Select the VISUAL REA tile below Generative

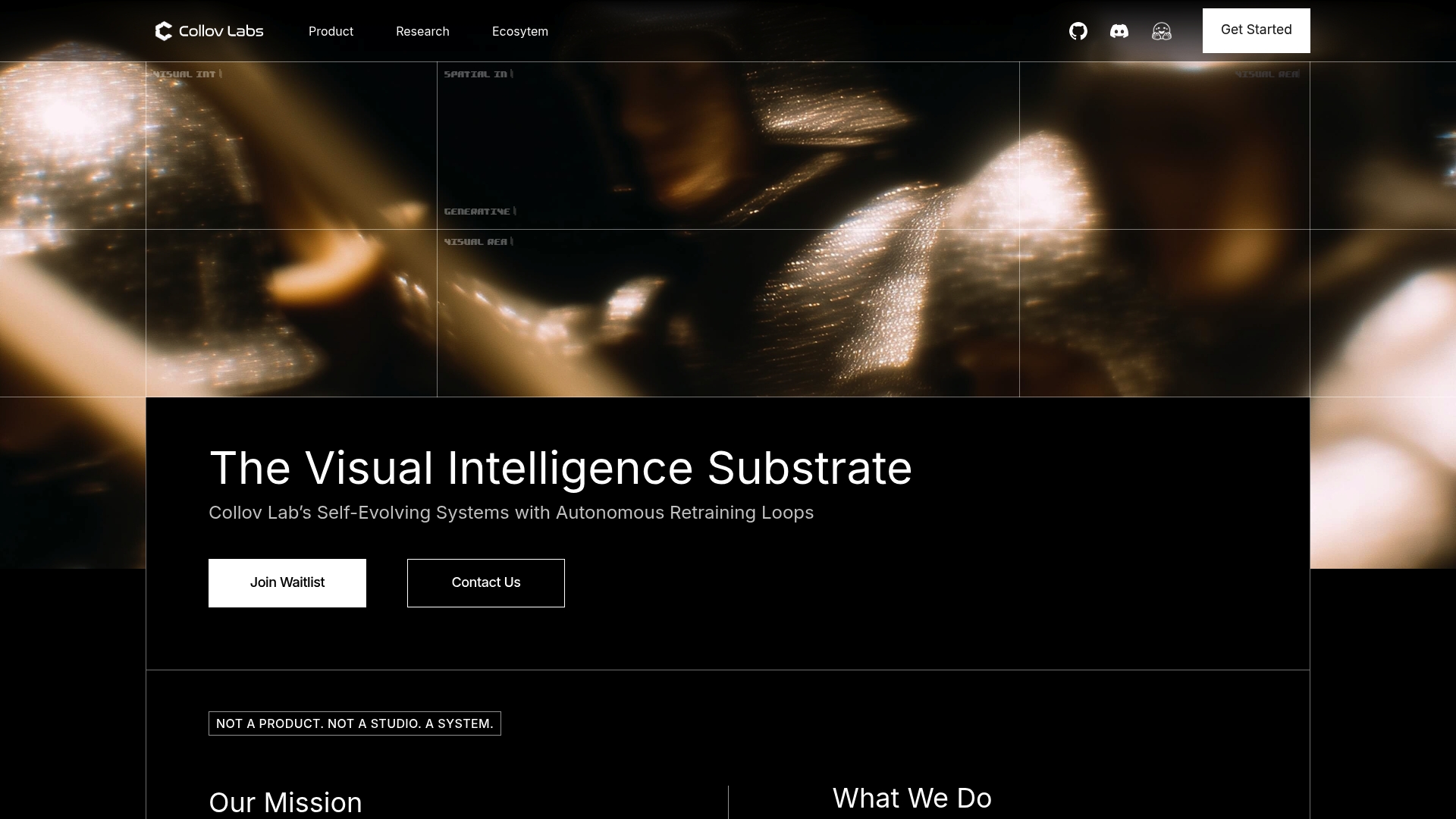478,241
